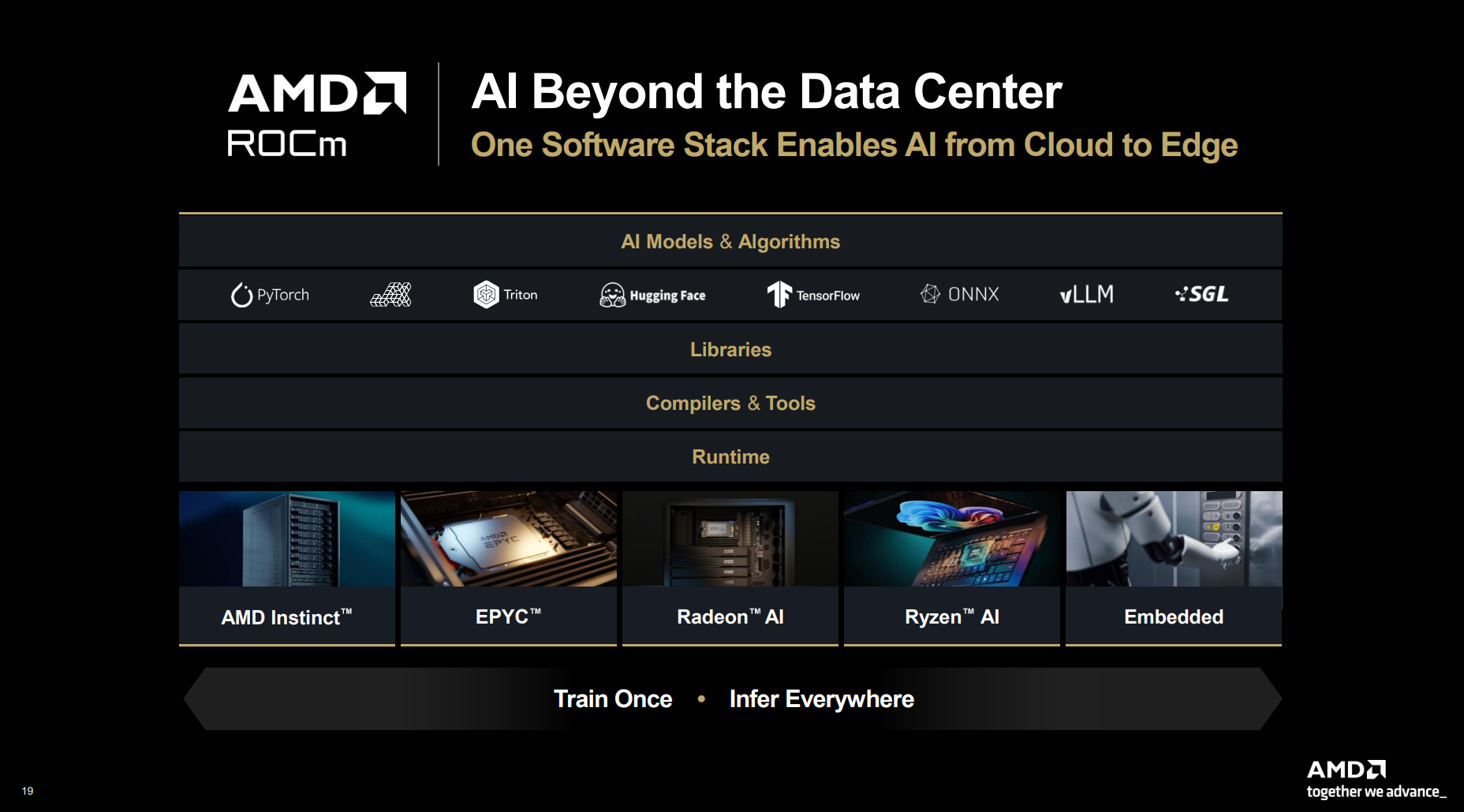Select the Triton logo icon
The width and height of the screenshot is (1464, 812).
pyautogui.click(x=486, y=295)
